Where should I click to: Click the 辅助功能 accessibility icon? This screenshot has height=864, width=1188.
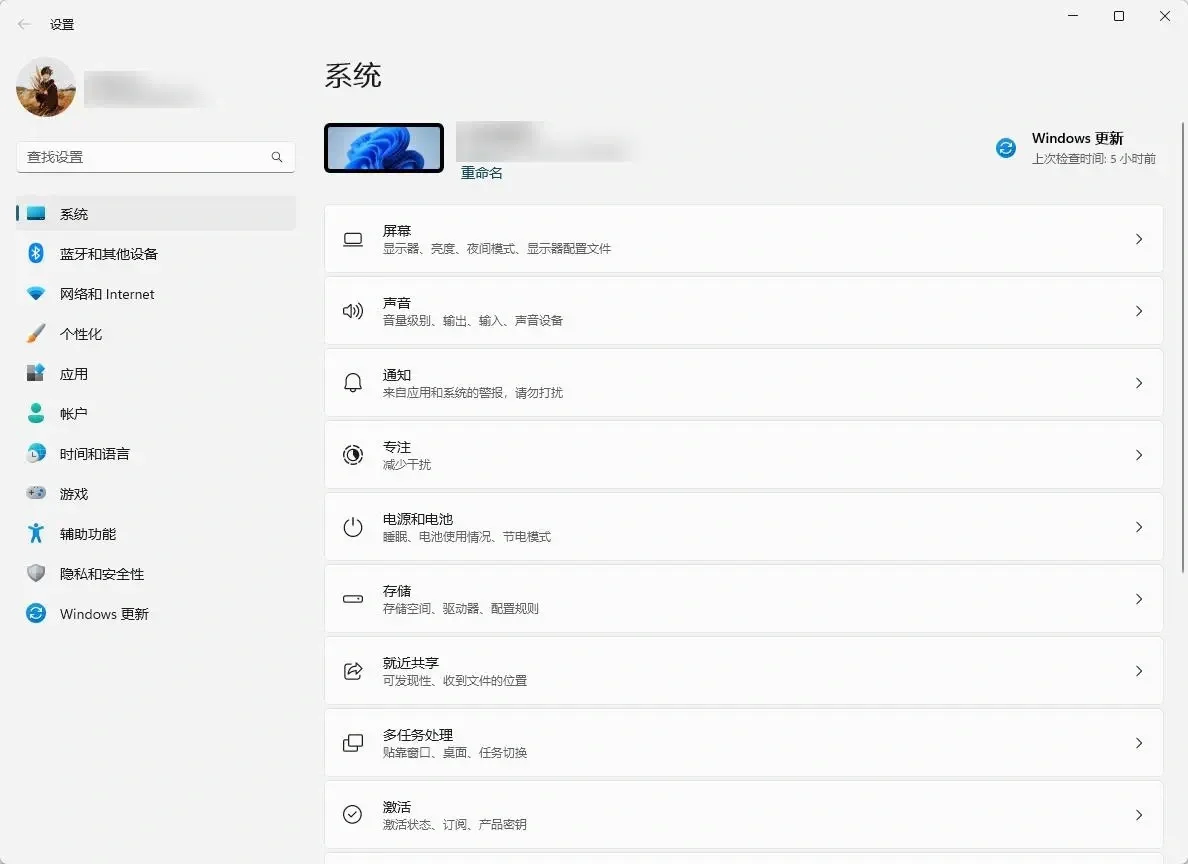pos(35,533)
